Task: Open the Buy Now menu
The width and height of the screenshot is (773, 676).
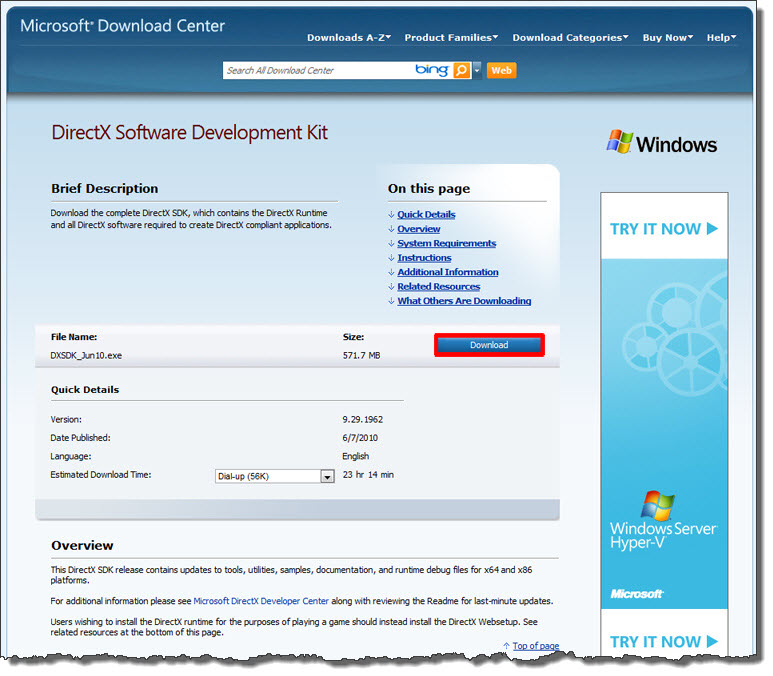Action: [668, 37]
